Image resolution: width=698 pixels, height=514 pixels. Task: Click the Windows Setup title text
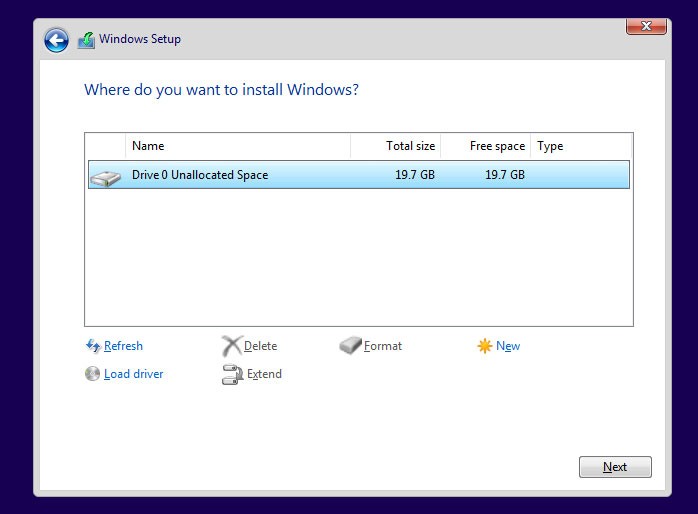(140, 39)
